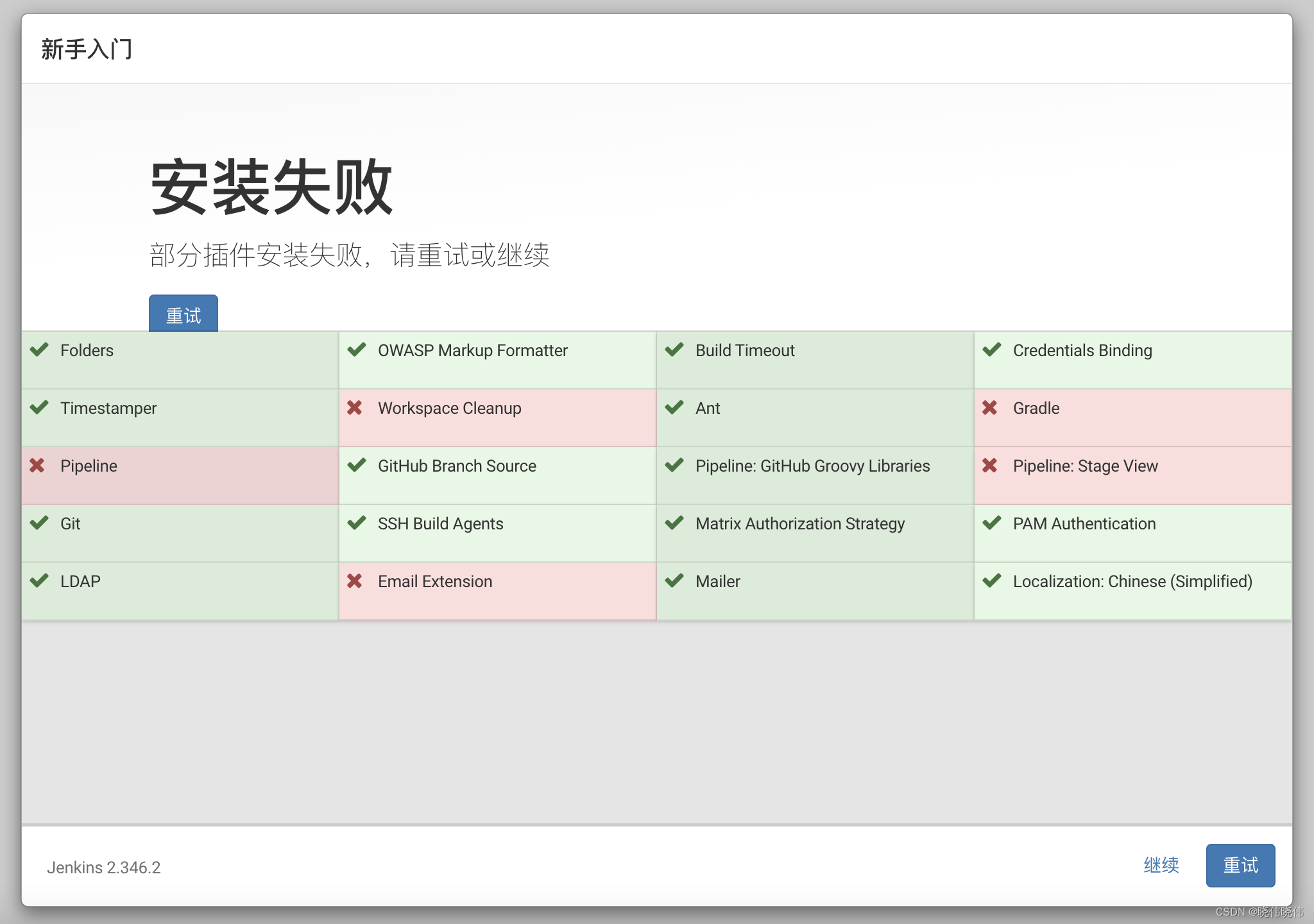Click the Matrix Authorization Strategy plugin label

point(800,524)
